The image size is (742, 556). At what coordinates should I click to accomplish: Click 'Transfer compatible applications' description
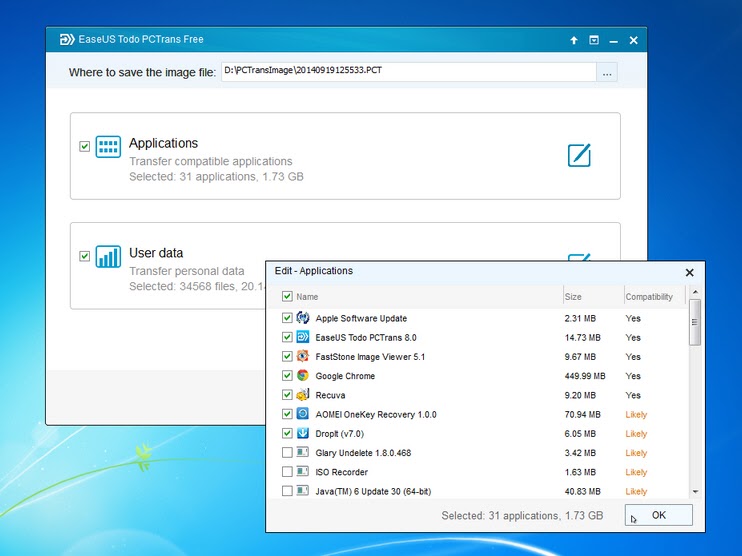211,161
